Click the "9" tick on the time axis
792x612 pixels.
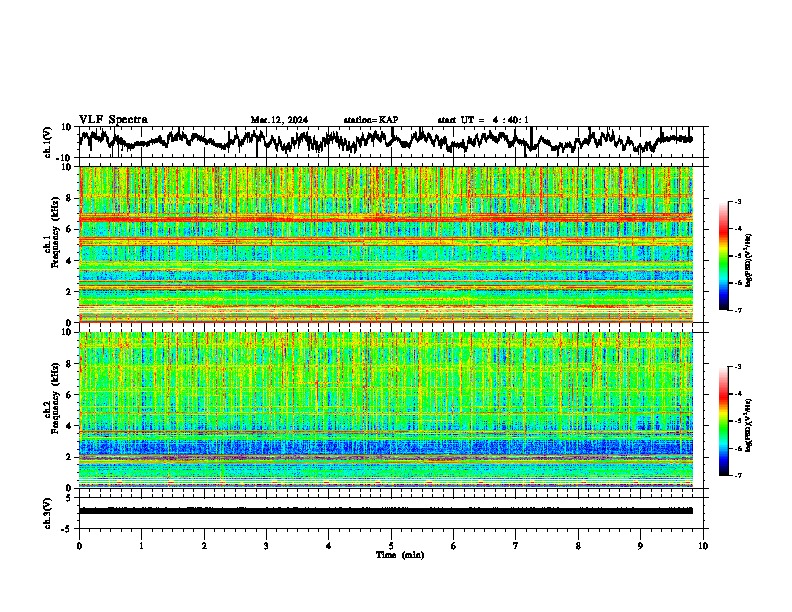tap(640, 546)
